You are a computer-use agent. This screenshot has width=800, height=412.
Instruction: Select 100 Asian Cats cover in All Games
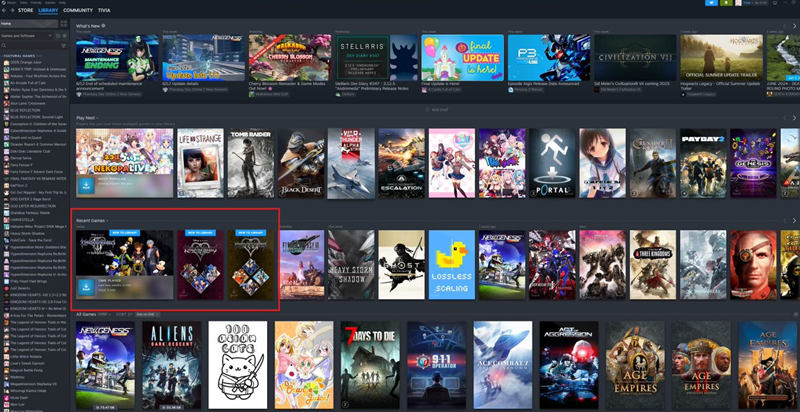(x=238, y=365)
